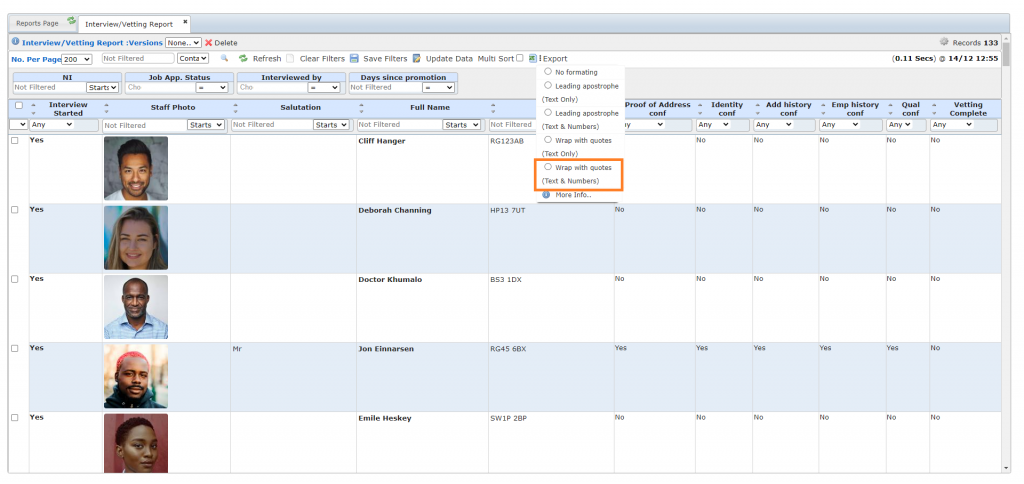Focus the global Not Filtered search field
The height and width of the screenshot is (484, 1024).
tap(138, 58)
